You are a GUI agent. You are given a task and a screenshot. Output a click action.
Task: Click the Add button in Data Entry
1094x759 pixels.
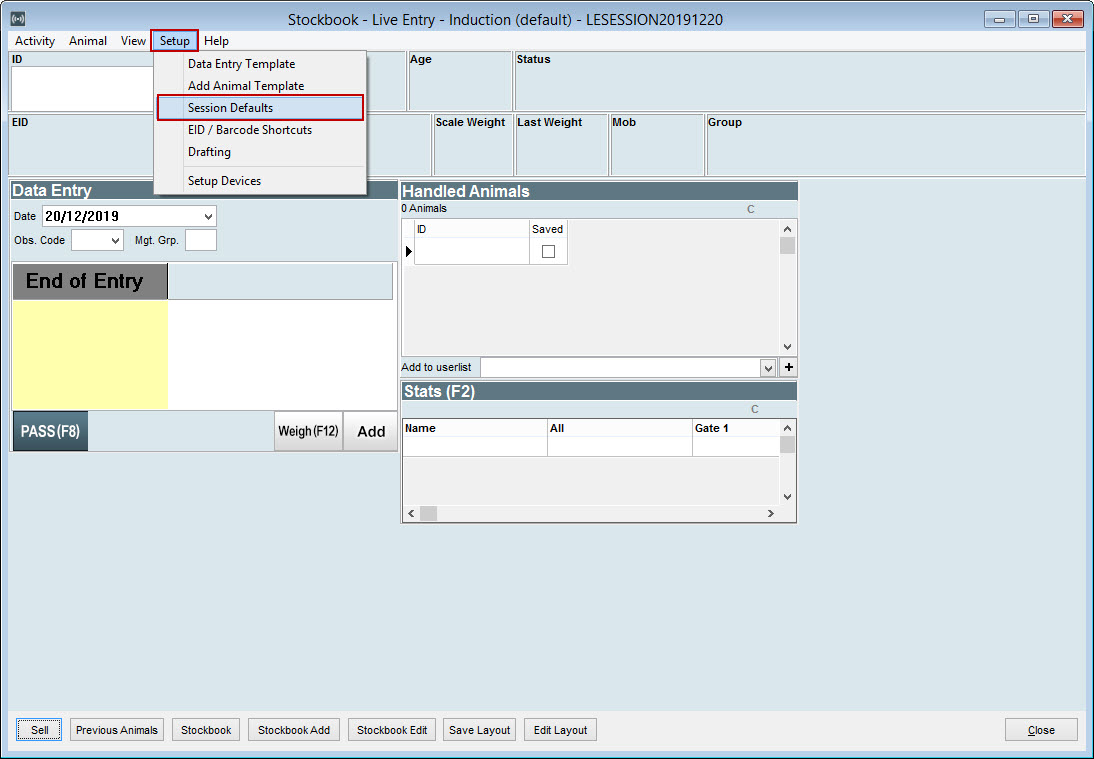click(x=370, y=431)
